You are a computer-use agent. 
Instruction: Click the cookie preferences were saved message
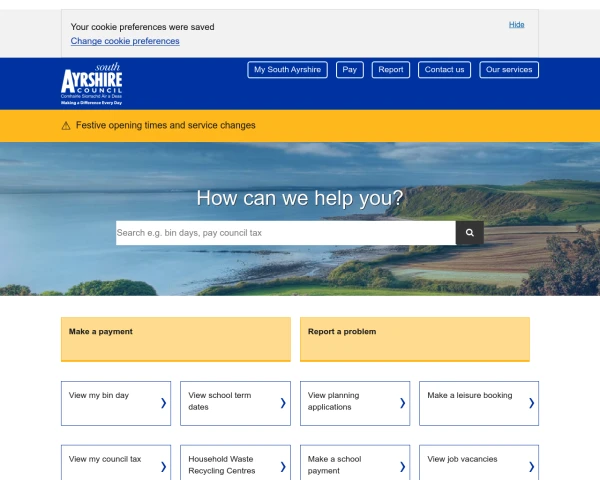point(142,27)
